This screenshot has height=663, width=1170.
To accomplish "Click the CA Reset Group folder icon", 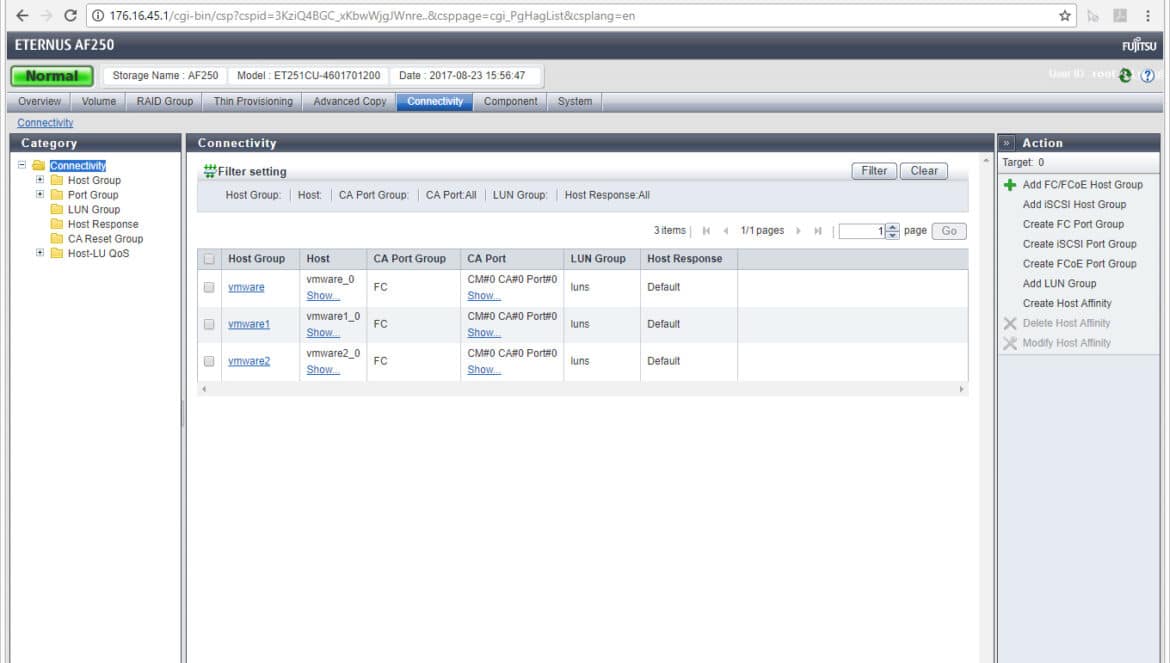I will click(x=57, y=239).
